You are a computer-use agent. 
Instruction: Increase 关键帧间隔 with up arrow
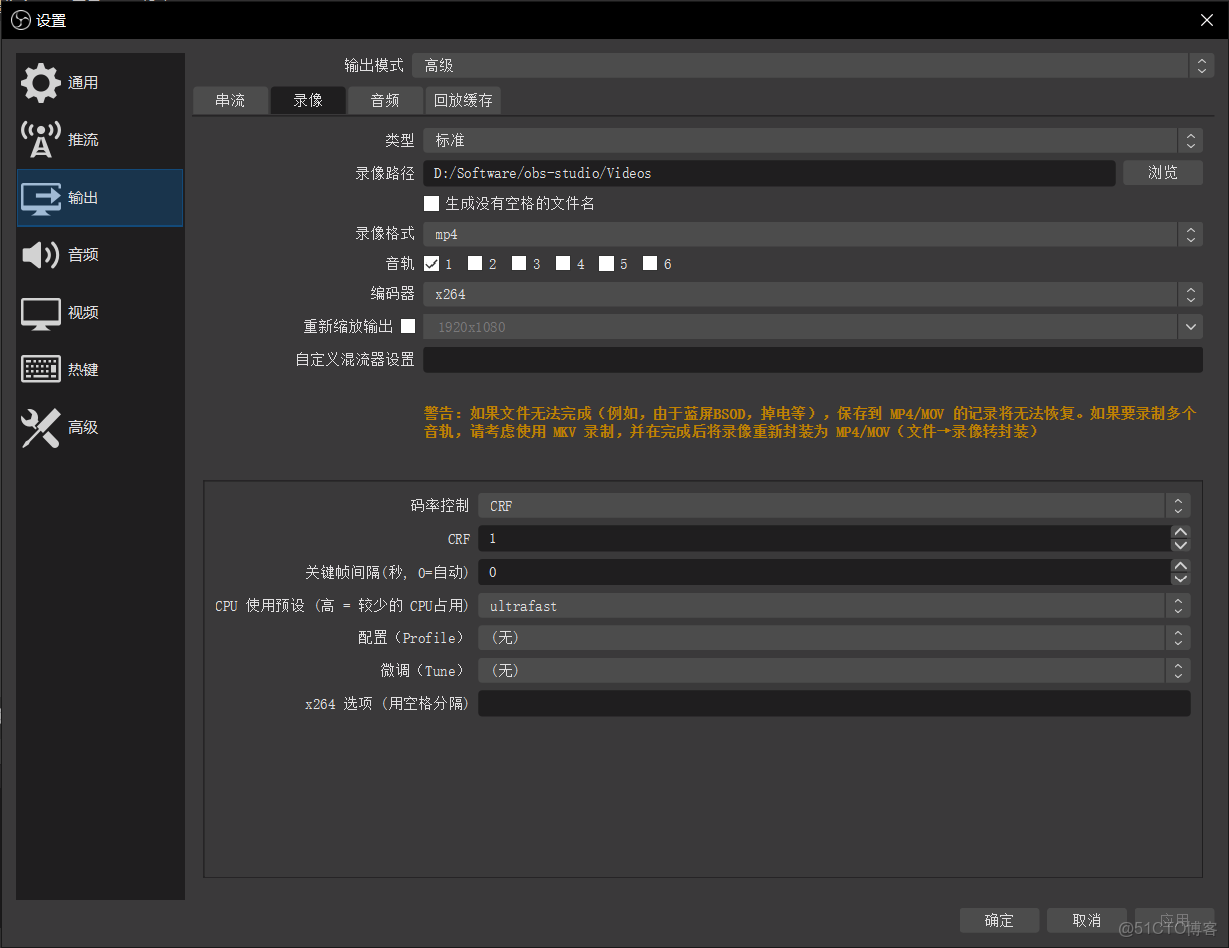click(x=1181, y=566)
